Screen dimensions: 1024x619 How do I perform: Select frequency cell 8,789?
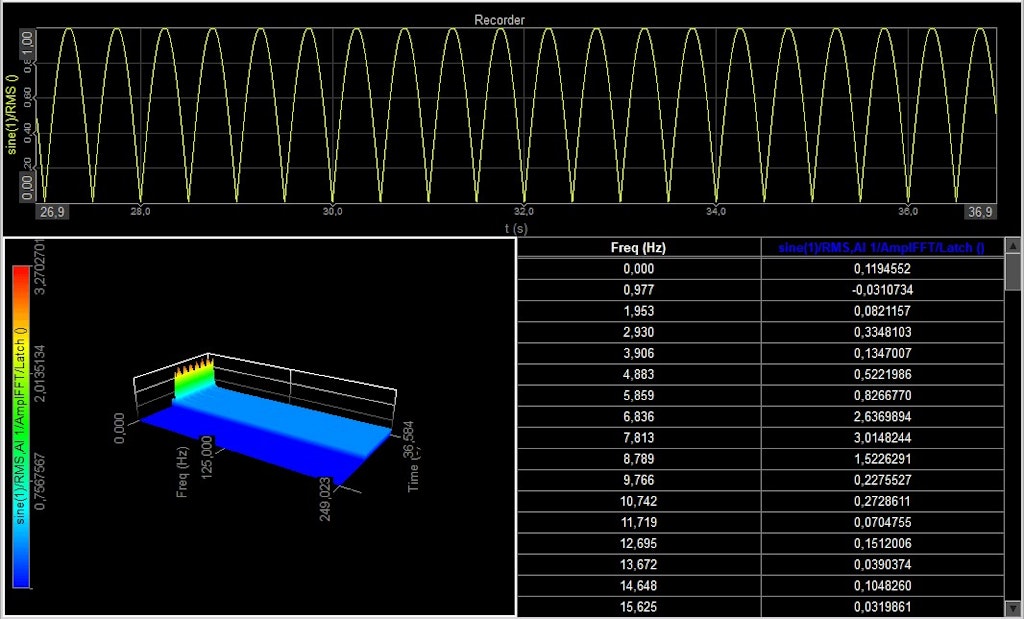(x=639, y=458)
